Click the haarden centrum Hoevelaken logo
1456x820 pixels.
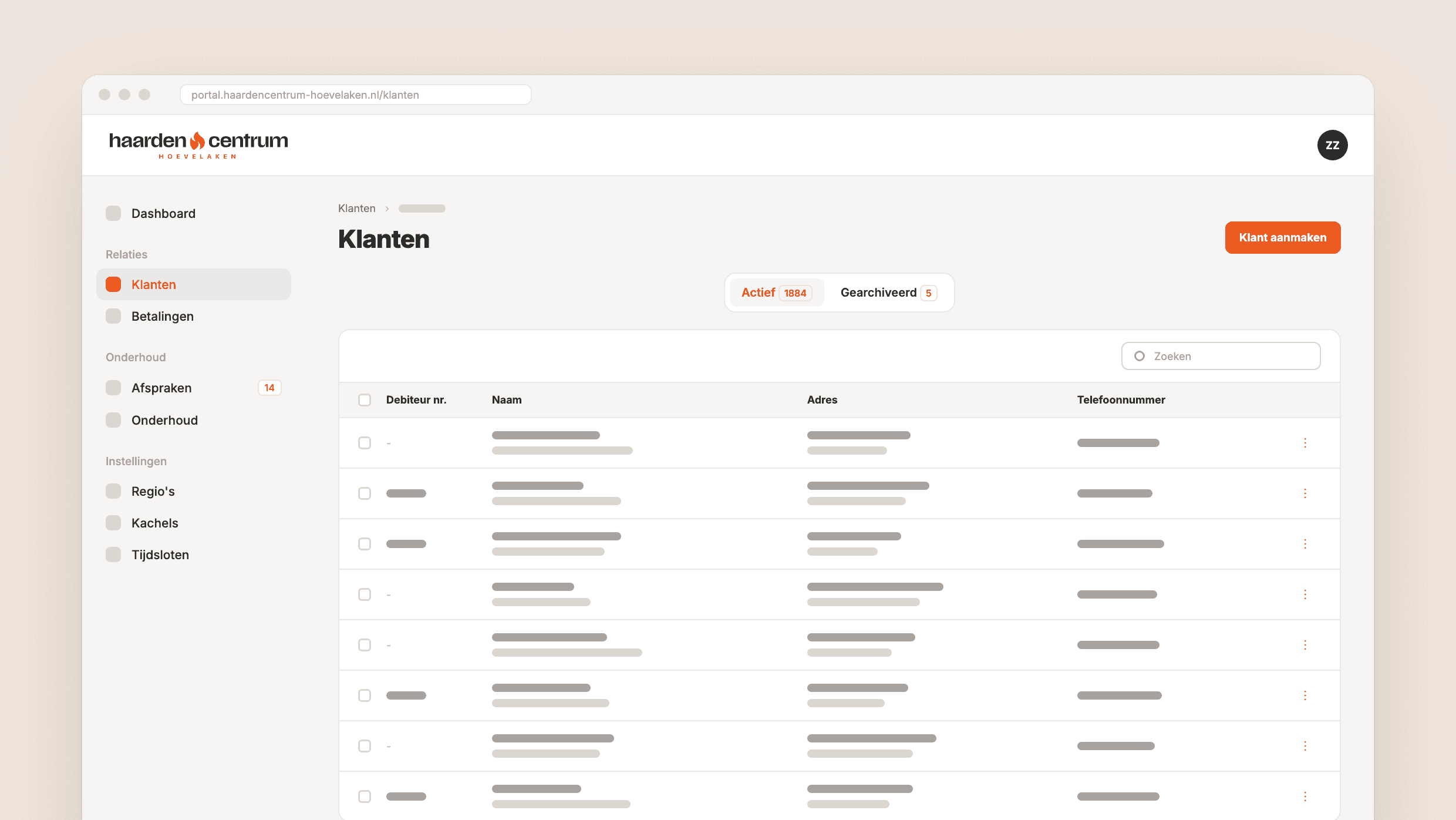tap(198, 145)
